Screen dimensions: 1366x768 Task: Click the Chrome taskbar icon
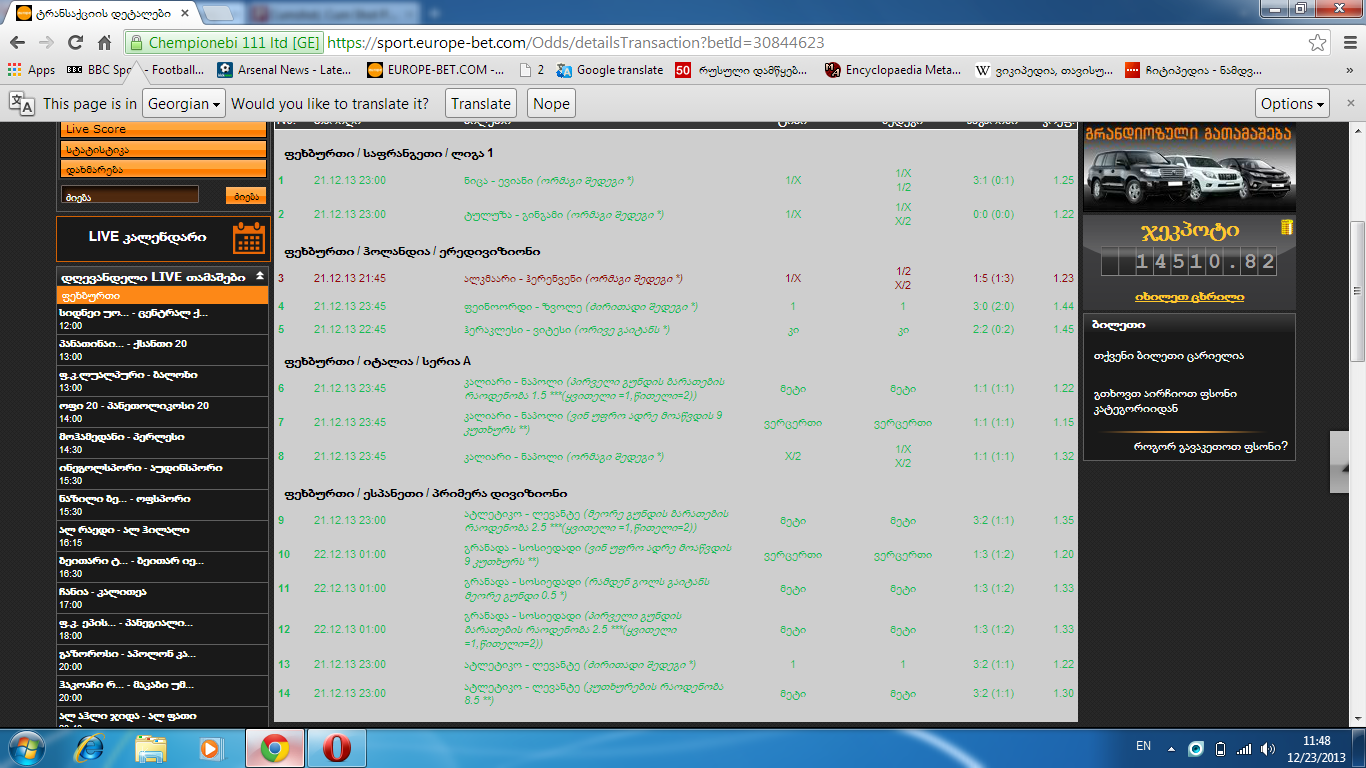(275, 747)
